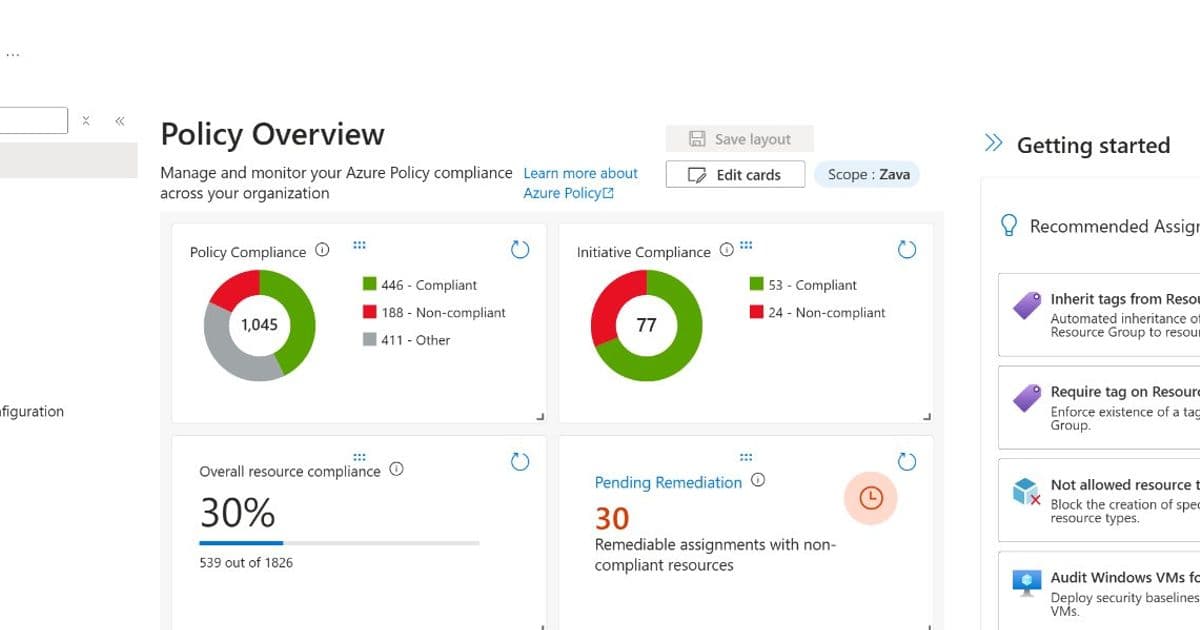Collapse the left sidebar using the chevrons
This screenshot has height=630, width=1200.
(x=119, y=120)
